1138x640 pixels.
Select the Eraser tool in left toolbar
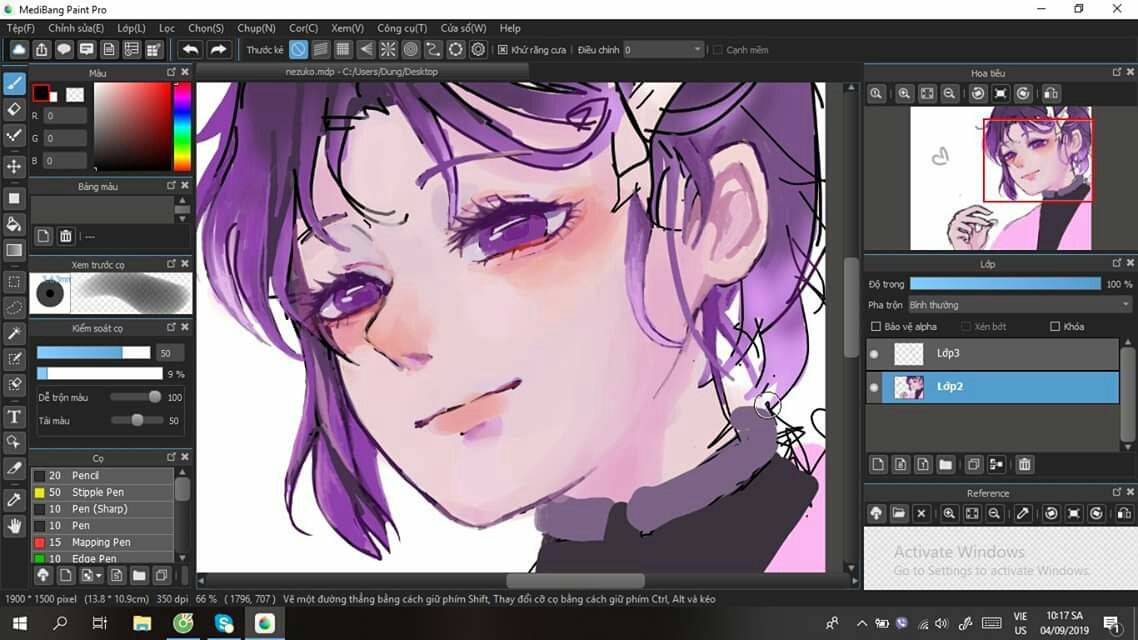[x=15, y=109]
